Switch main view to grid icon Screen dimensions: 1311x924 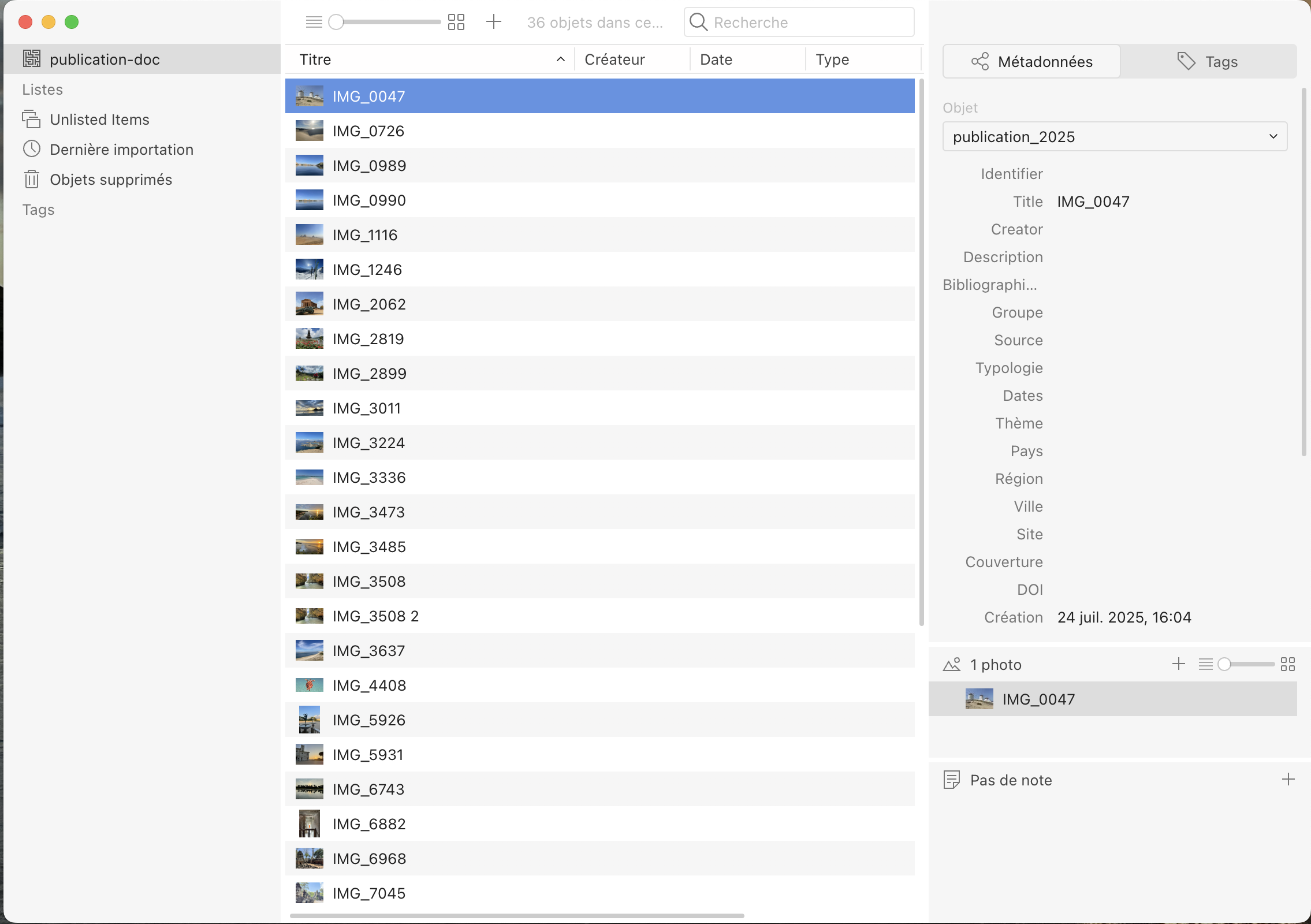[x=456, y=22]
